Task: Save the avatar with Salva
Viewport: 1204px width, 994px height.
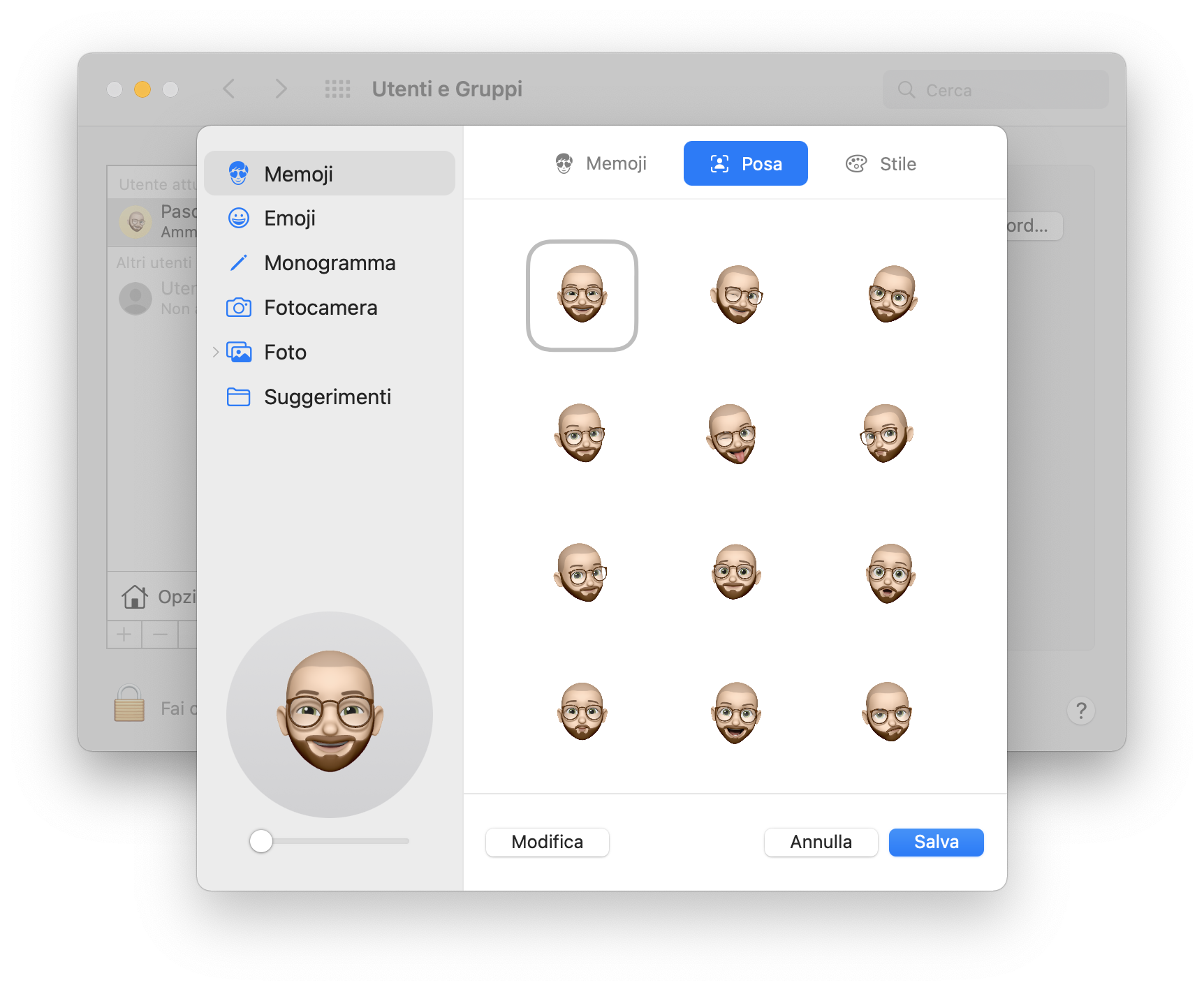Action: (x=935, y=842)
